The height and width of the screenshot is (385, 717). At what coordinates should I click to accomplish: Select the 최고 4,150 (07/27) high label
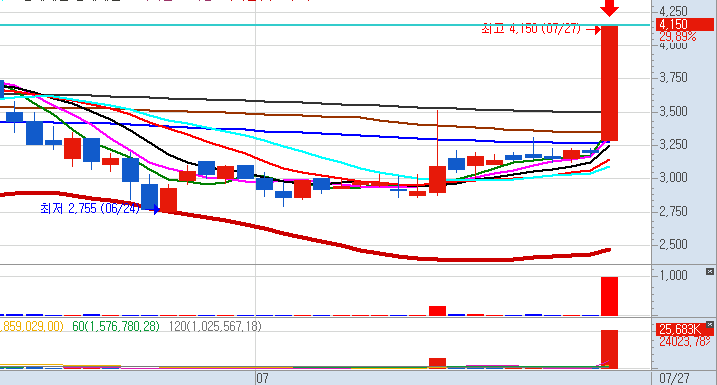tap(531, 29)
